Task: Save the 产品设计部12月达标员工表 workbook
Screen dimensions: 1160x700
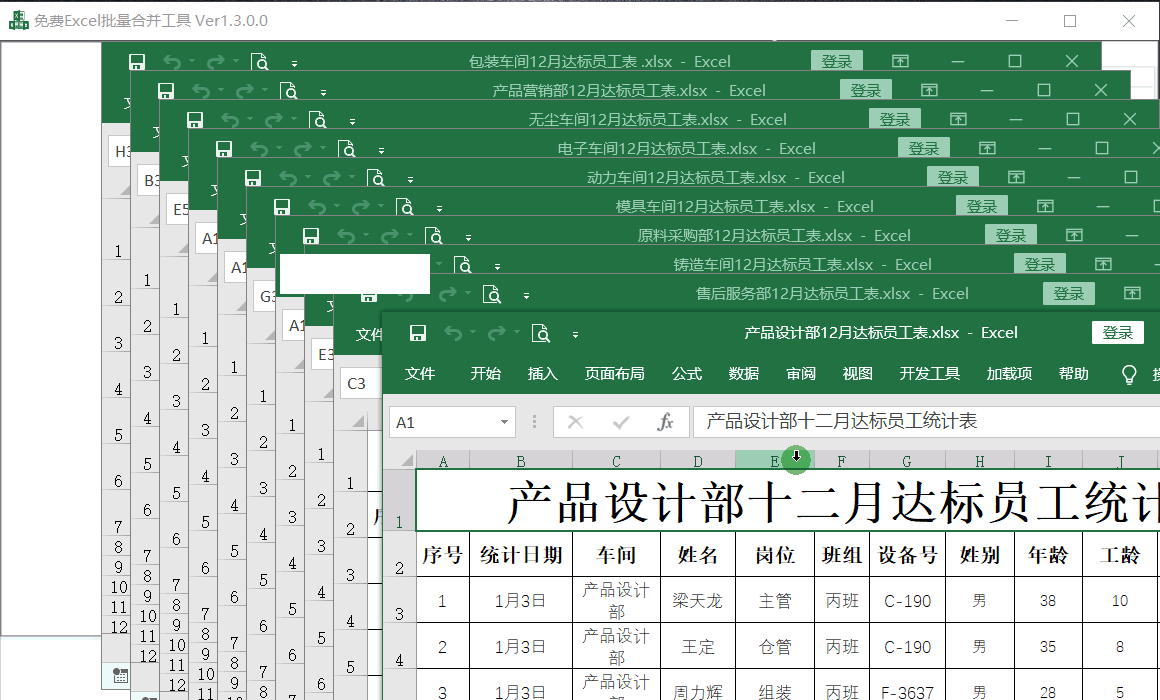Action: tap(418, 333)
